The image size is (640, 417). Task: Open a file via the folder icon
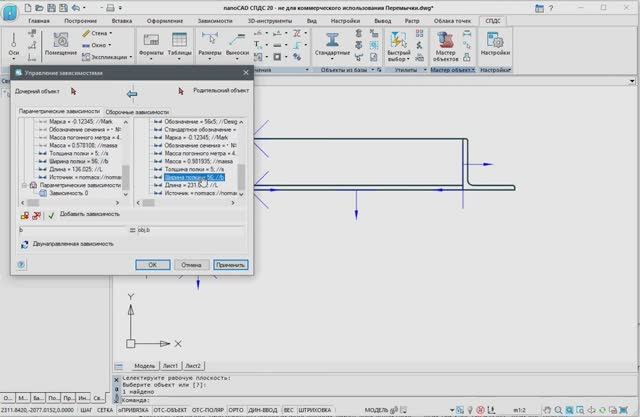(40, 8)
